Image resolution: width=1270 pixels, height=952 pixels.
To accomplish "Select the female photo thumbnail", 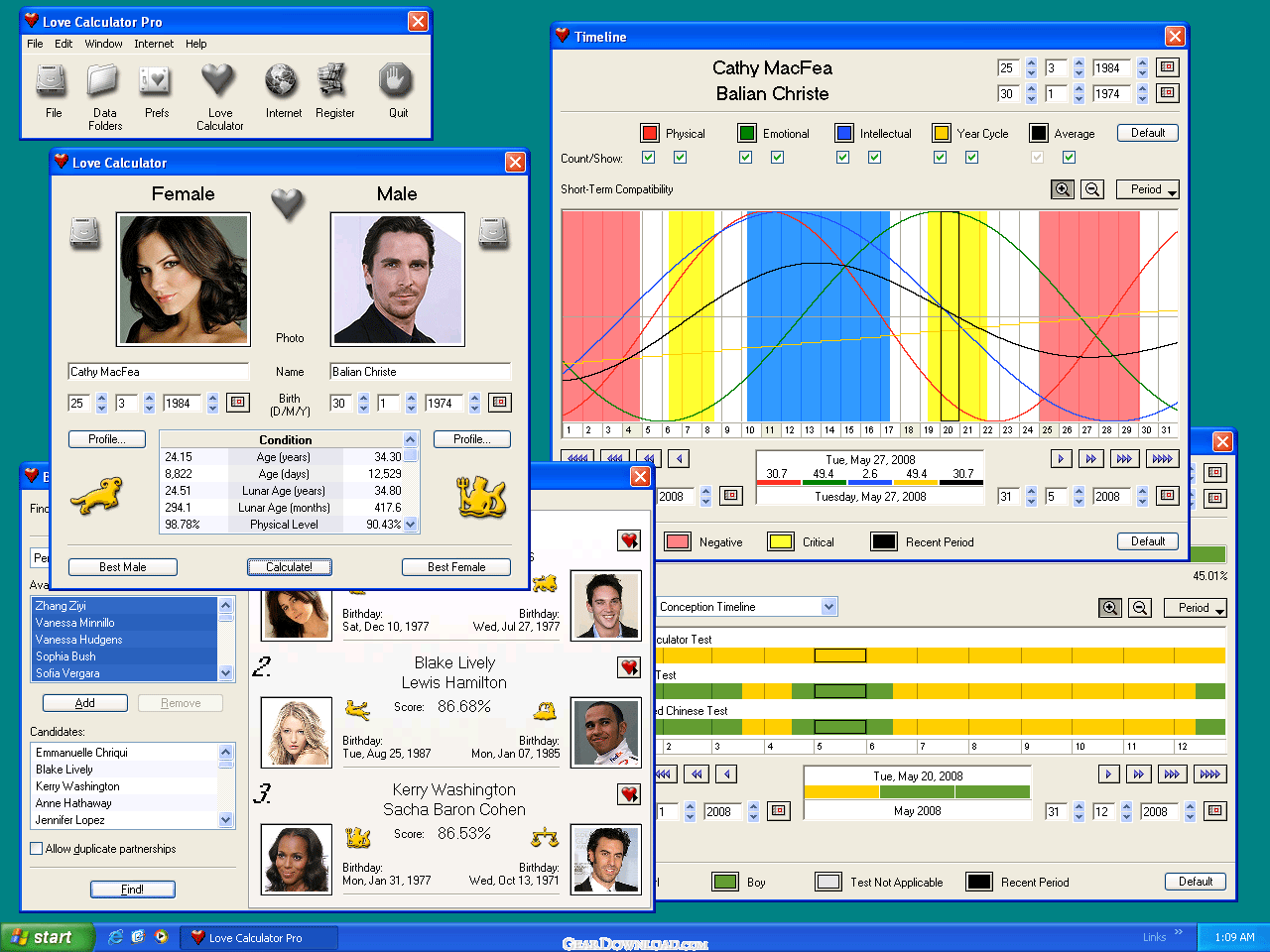I will click(x=184, y=279).
